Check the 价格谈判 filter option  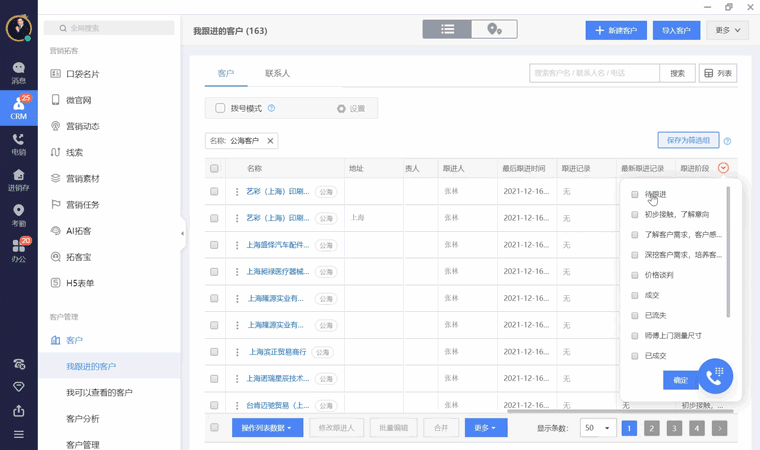[635, 275]
